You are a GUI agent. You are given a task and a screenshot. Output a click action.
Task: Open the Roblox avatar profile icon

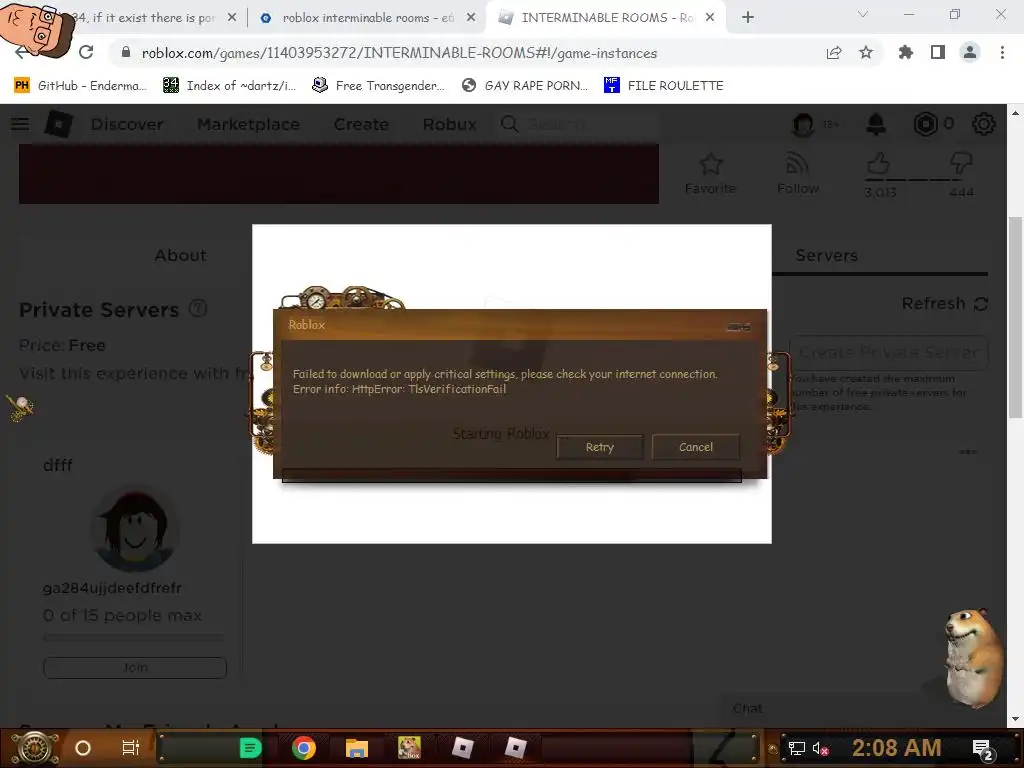(x=803, y=123)
